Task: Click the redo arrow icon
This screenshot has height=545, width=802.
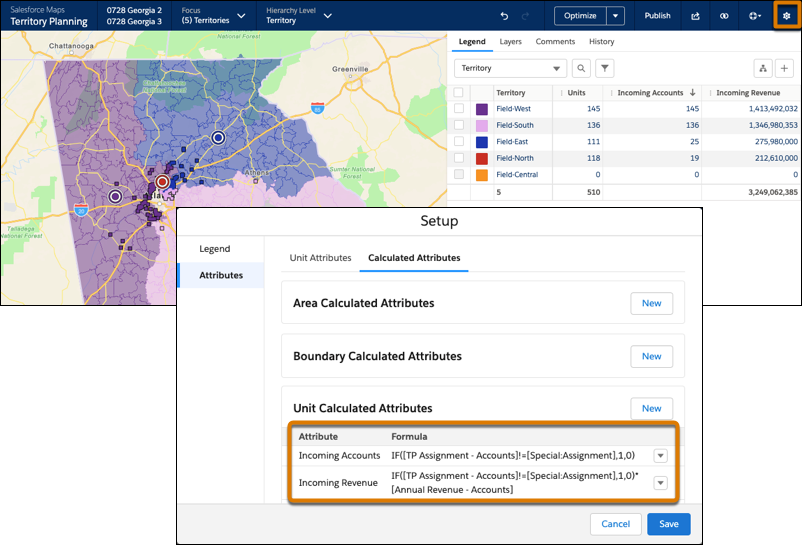Action: tap(525, 16)
